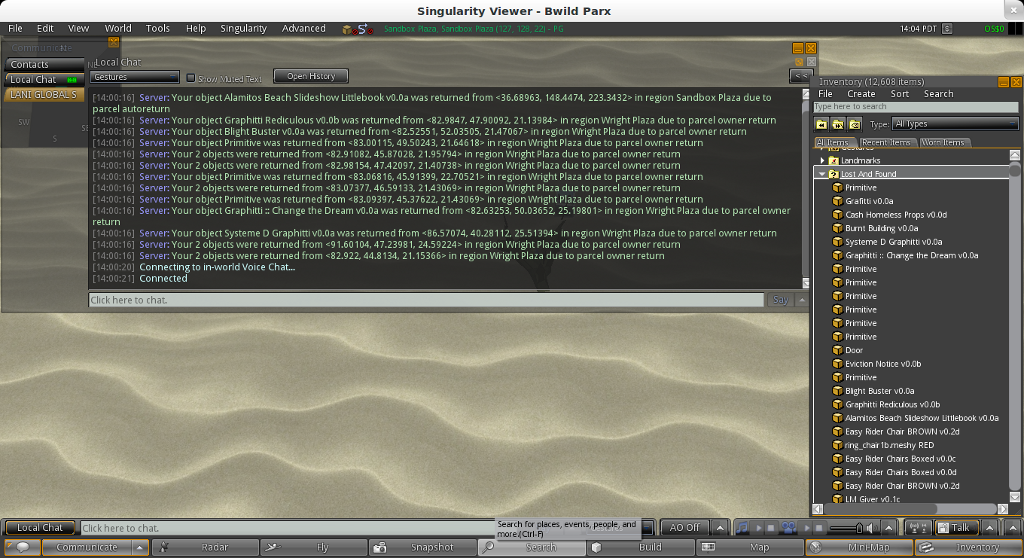Open the Inventory Create menu
The height and width of the screenshot is (558, 1024).
pos(861,94)
